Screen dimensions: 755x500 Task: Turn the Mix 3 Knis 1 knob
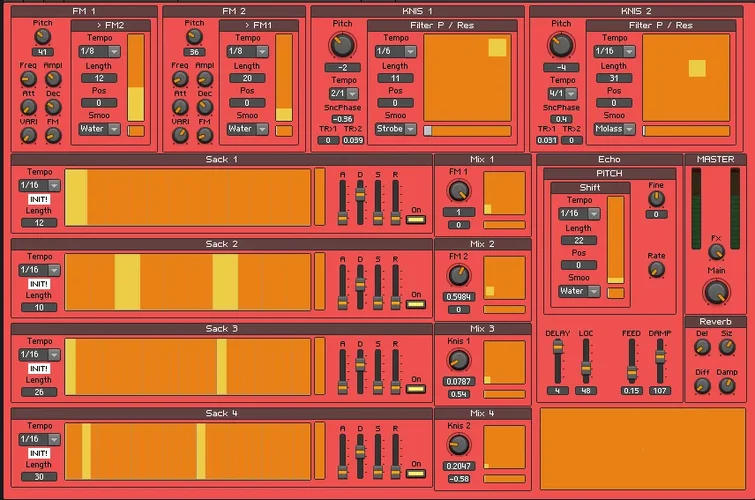(458, 360)
